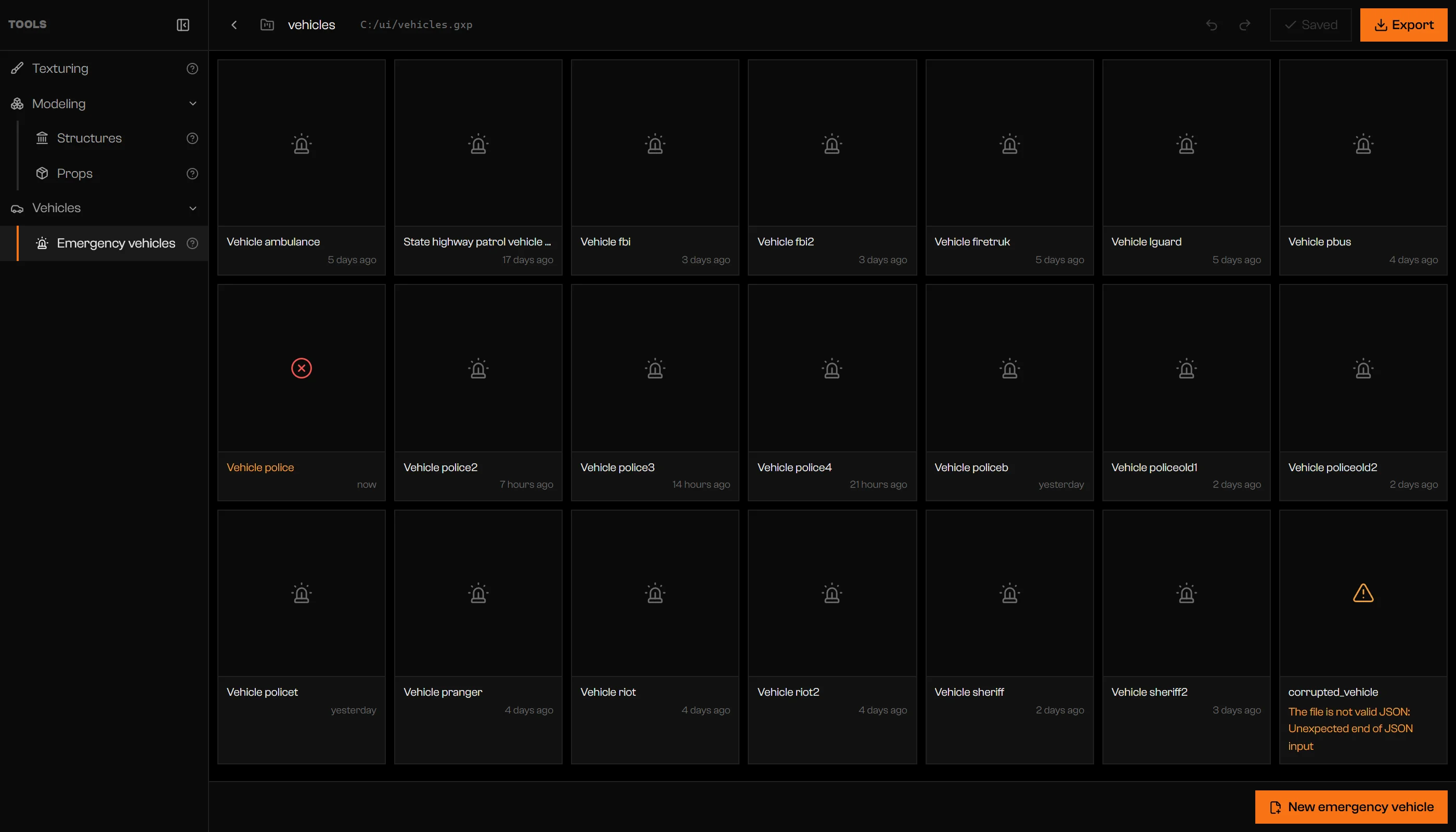This screenshot has width=1456, height=832.
Task: Select the Vehicle sheriff2 name label
Action: [x=1149, y=692]
